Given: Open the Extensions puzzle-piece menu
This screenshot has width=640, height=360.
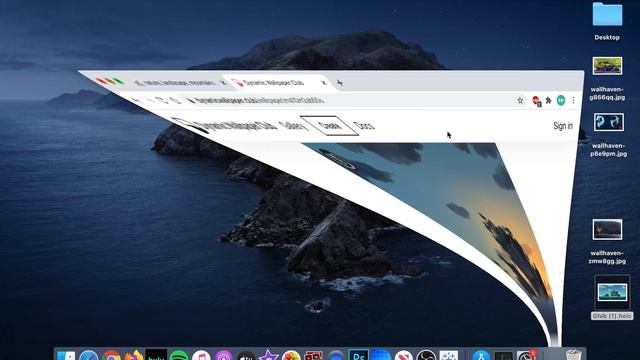Looking at the screenshot, I should (x=548, y=100).
